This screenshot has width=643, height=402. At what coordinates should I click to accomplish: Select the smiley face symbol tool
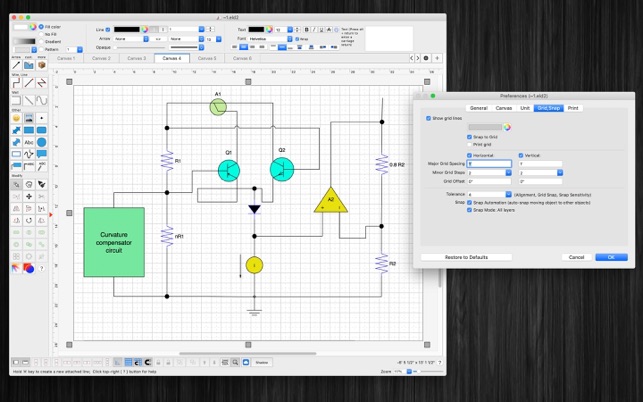[x=16, y=118]
